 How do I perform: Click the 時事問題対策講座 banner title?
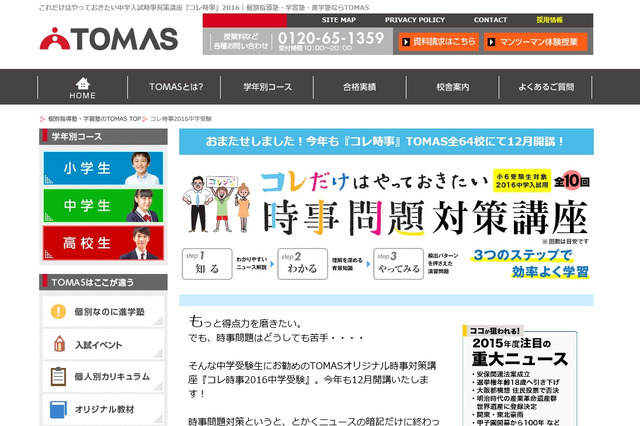(x=426, y=217)
